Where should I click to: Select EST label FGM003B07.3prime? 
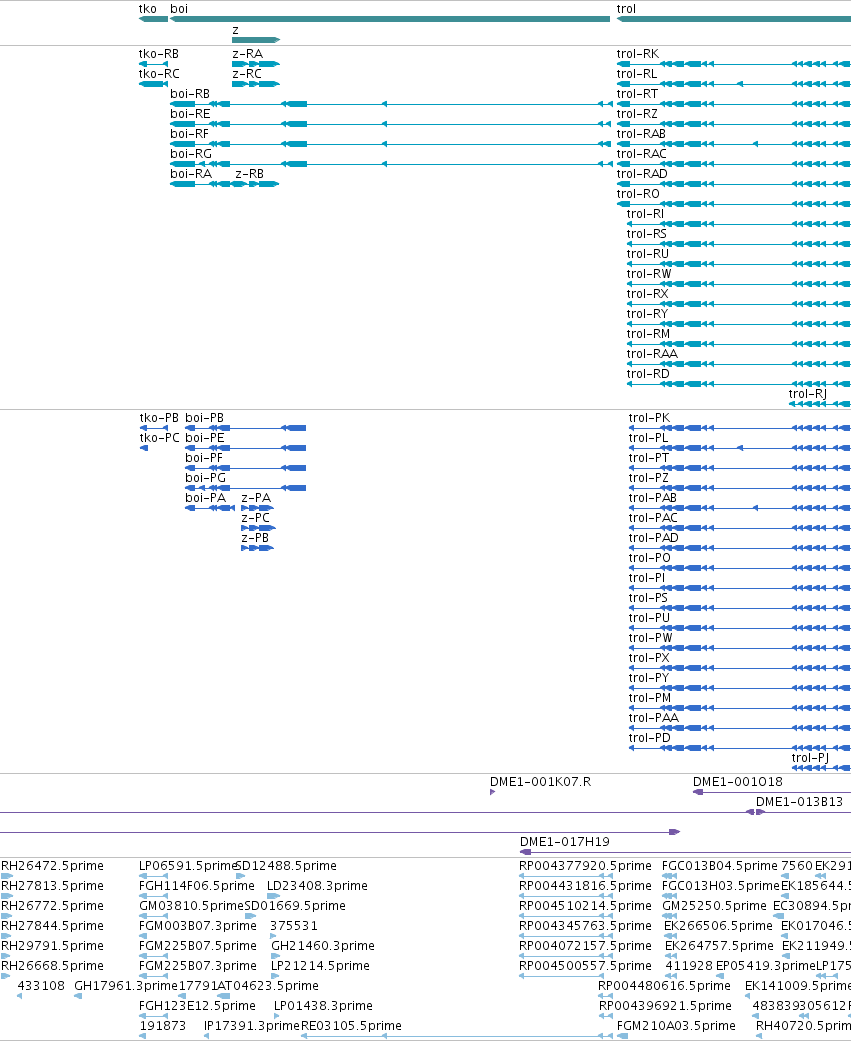click(x=198, y=925)
